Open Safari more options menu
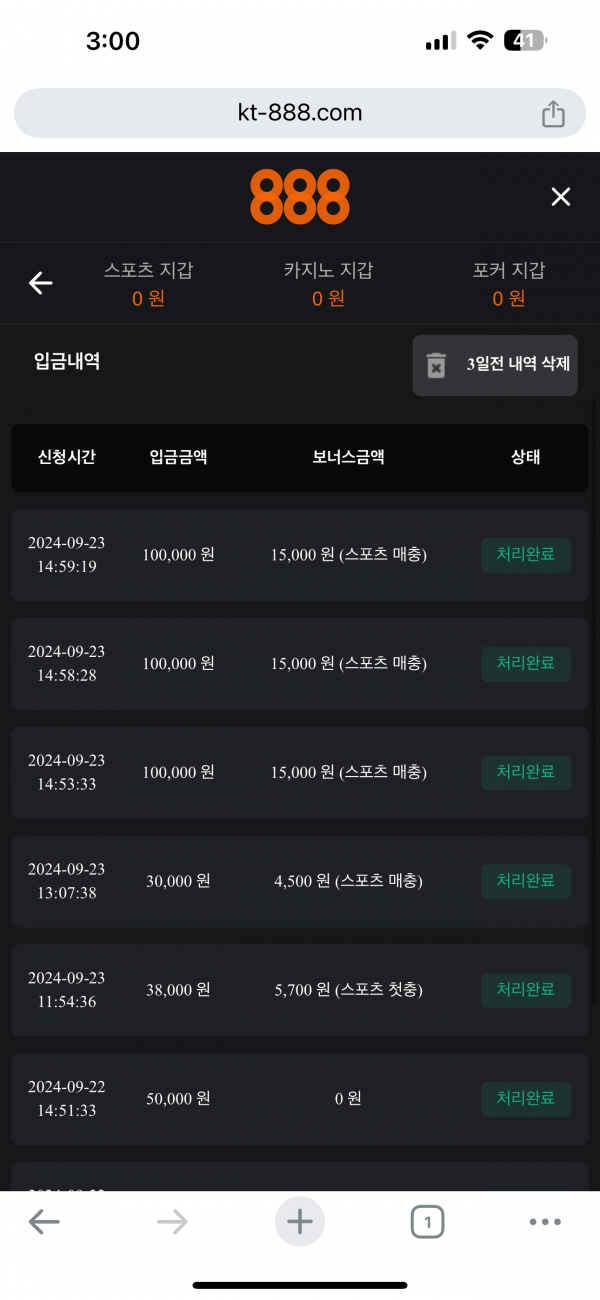The image size is (600, 1300). [x=545, y=1221]
